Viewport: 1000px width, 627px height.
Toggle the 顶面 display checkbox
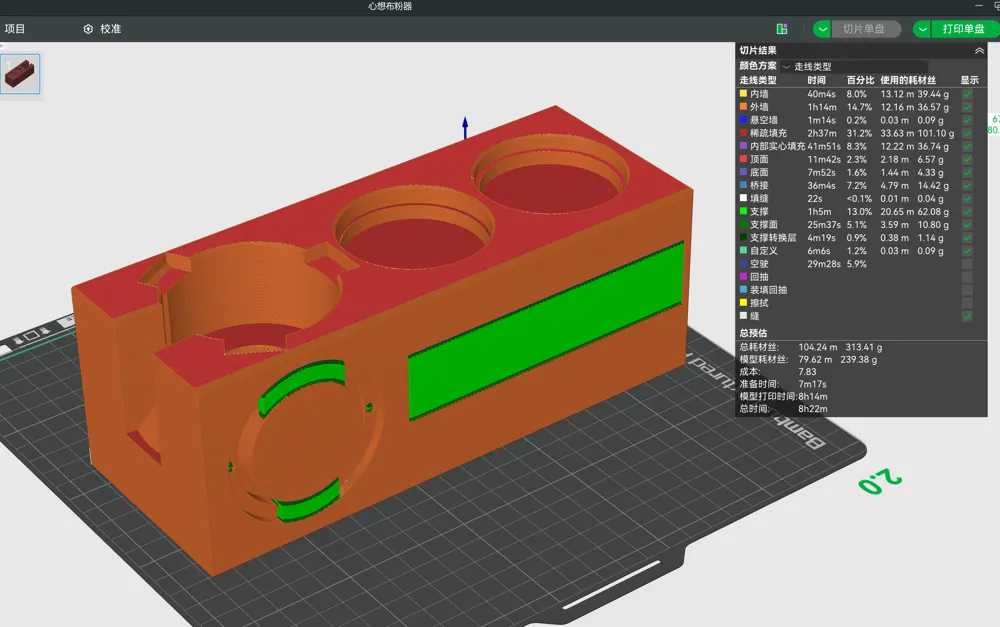click(967, 159)
